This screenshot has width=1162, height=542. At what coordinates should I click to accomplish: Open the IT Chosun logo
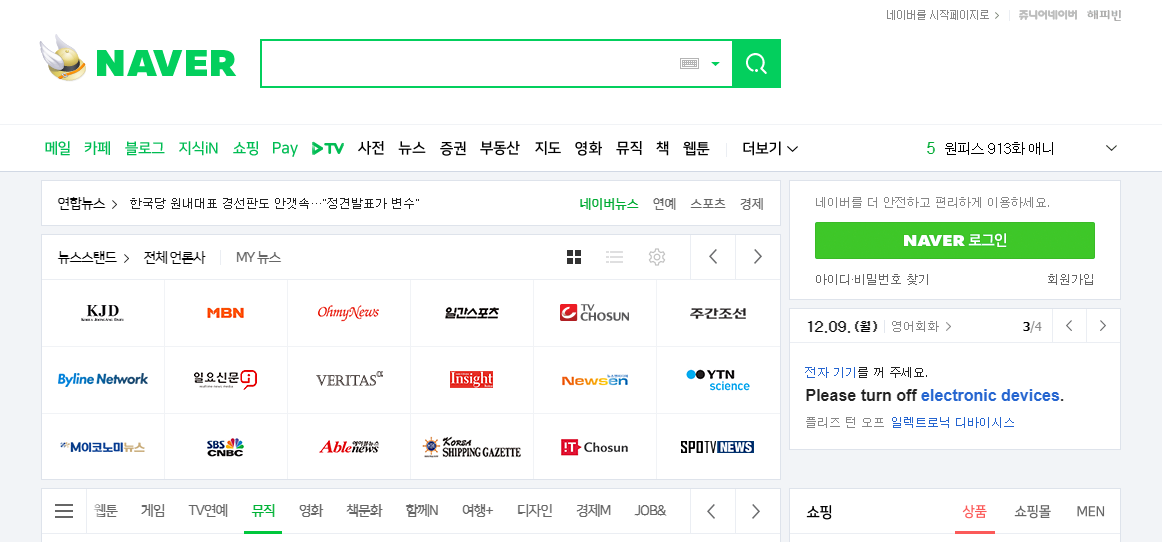tap(594, 447)
